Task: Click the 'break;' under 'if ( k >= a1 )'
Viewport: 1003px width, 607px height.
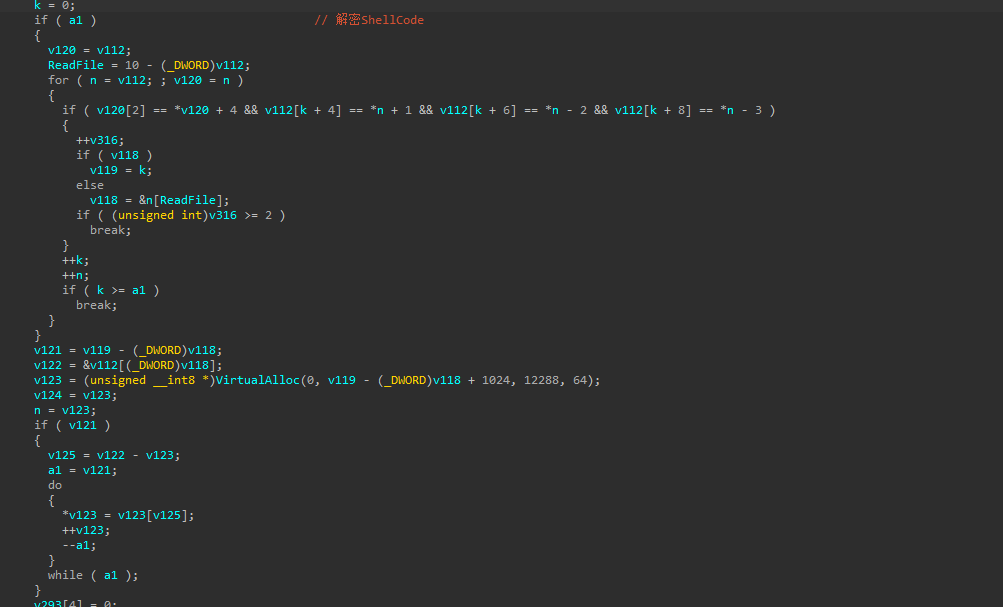Action: point(97,305)
